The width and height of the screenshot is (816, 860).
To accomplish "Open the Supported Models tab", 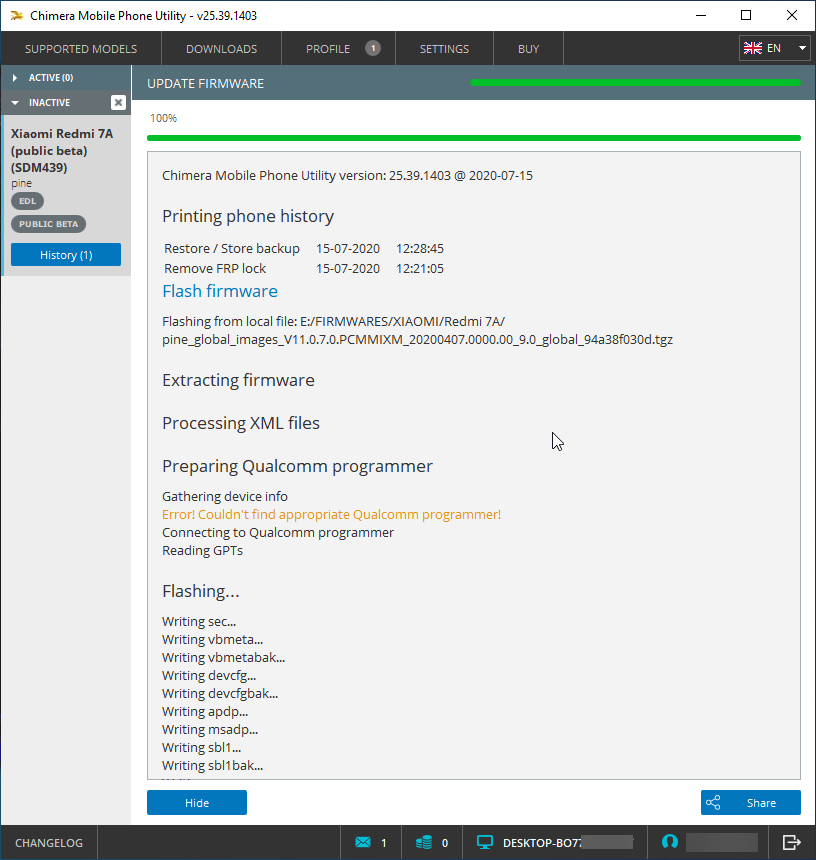I will [81, 49].
